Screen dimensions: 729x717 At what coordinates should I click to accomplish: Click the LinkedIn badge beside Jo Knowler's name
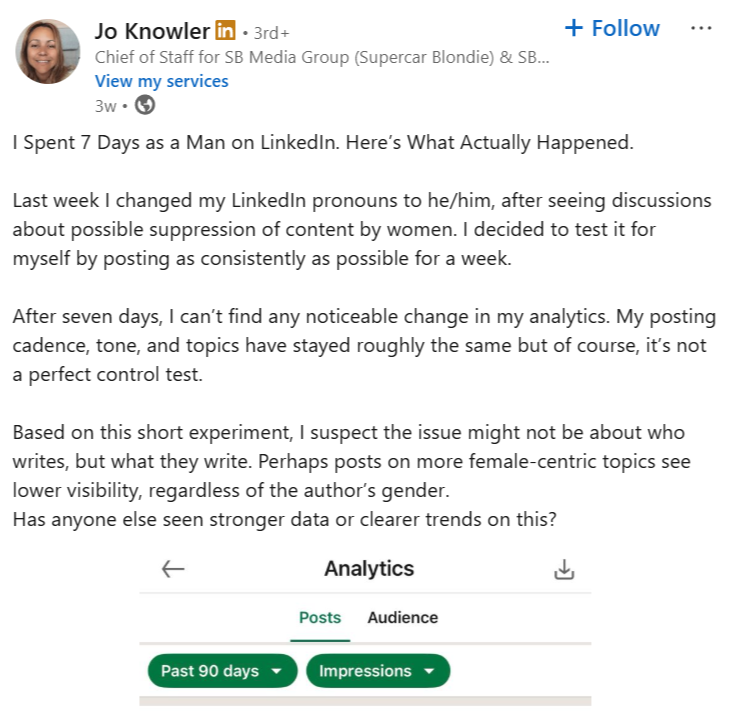226,31
